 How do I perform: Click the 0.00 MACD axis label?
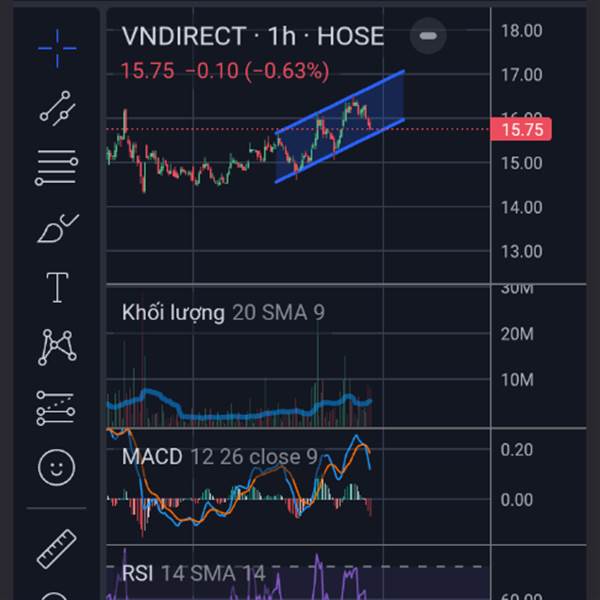pos(517,500)
